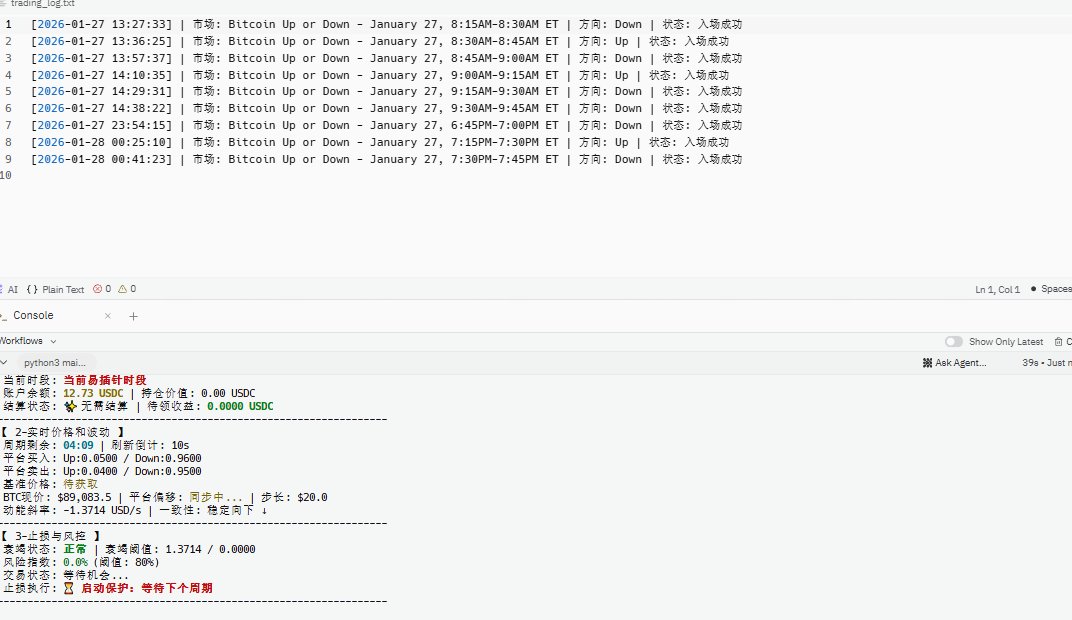Click the log entry at 13:57:37
The width and height of the screenshot is (1072, 620).
point(386,59)
